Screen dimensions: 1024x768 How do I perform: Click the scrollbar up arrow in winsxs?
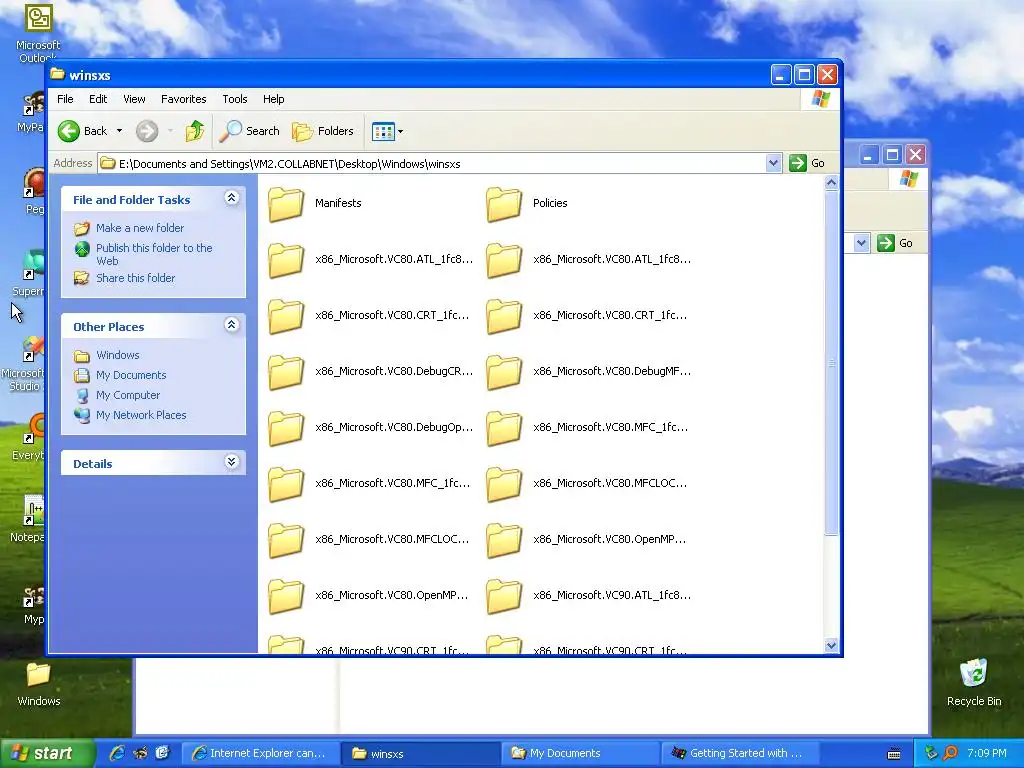831,183
